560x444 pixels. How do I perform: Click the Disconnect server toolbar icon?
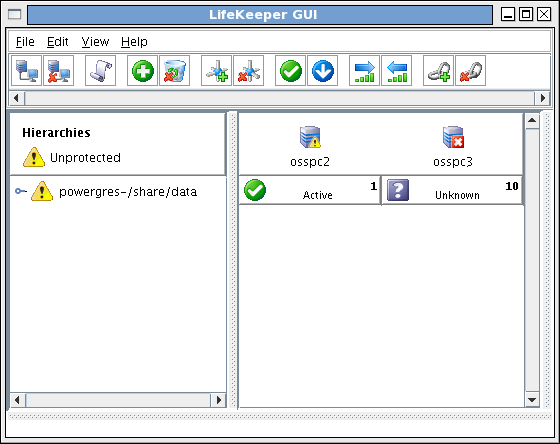coord(59,71)
